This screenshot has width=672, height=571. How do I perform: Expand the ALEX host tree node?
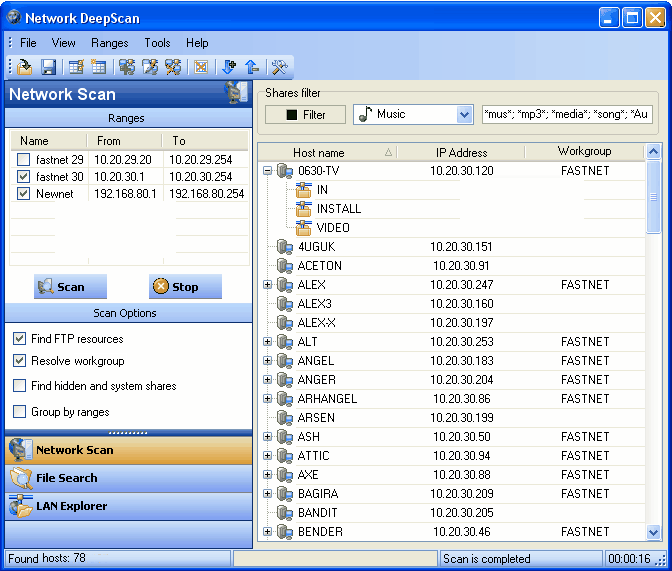pos(267,285)
